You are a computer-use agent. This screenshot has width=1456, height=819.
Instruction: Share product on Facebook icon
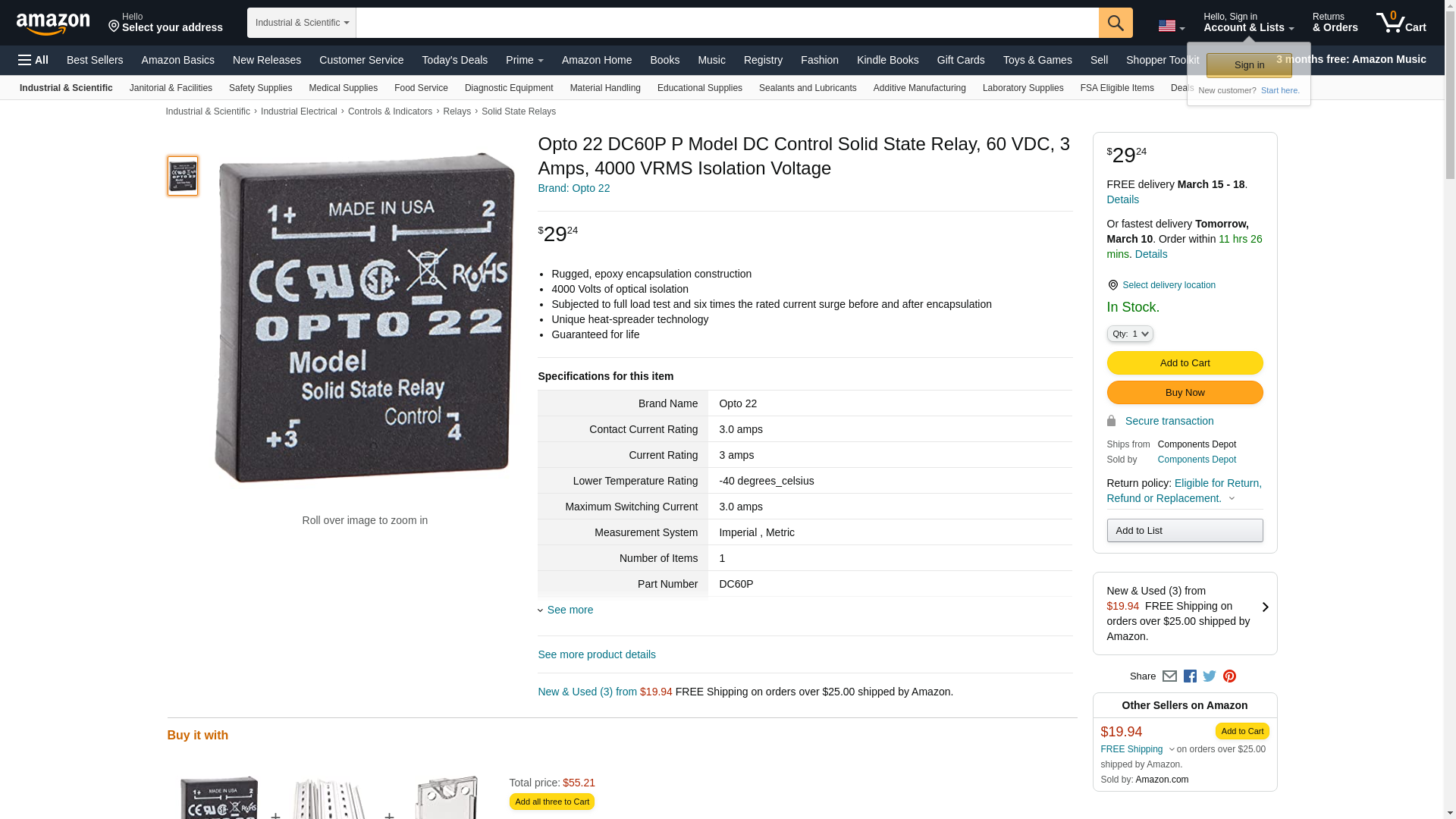[1190, 676]
